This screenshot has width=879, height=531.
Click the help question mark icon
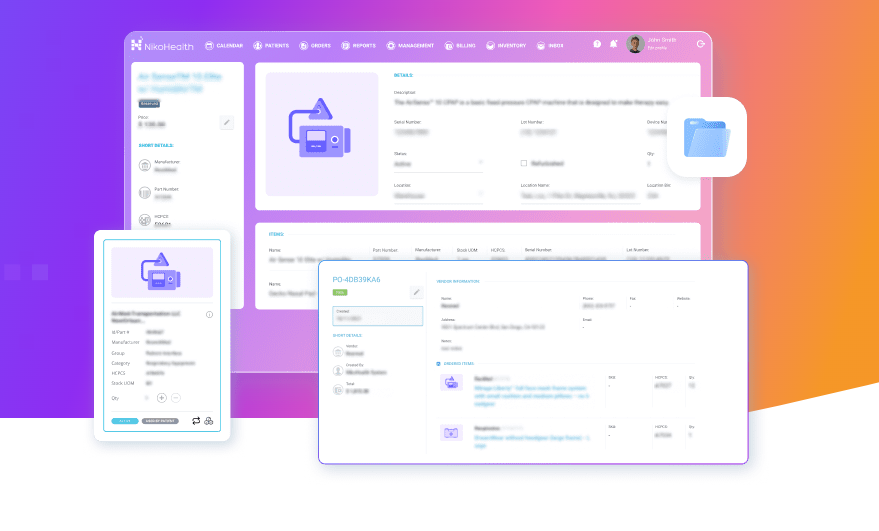pyautogui.click(x=597, y=44)
